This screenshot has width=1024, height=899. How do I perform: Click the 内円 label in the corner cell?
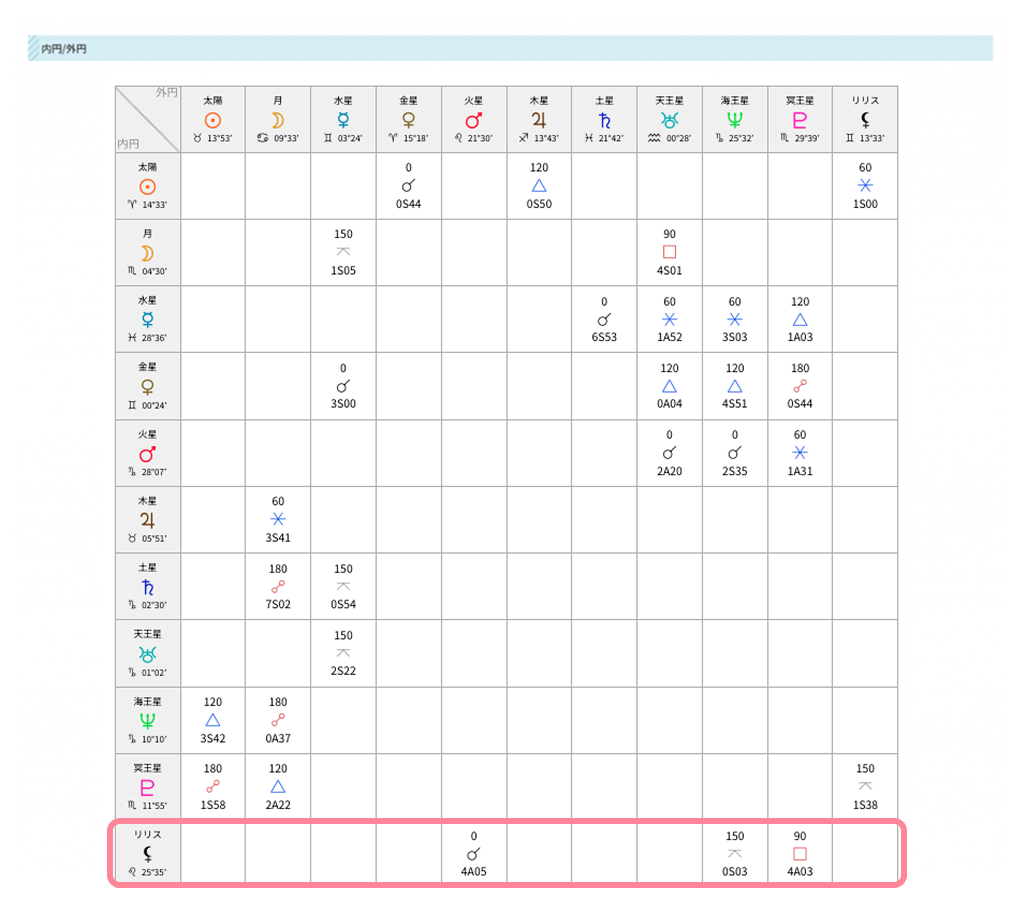(x=130, y=142)
